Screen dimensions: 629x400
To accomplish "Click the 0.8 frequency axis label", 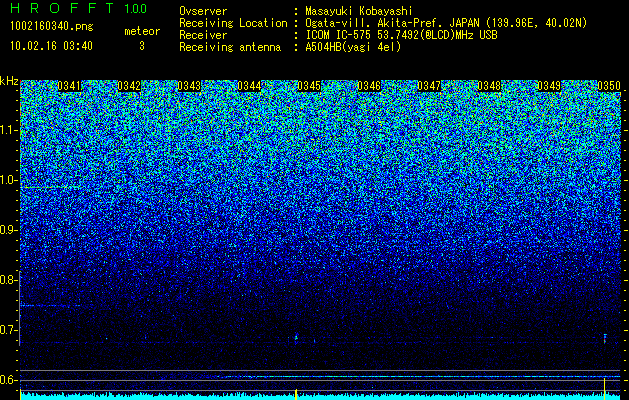I will [x=9, y=280].
